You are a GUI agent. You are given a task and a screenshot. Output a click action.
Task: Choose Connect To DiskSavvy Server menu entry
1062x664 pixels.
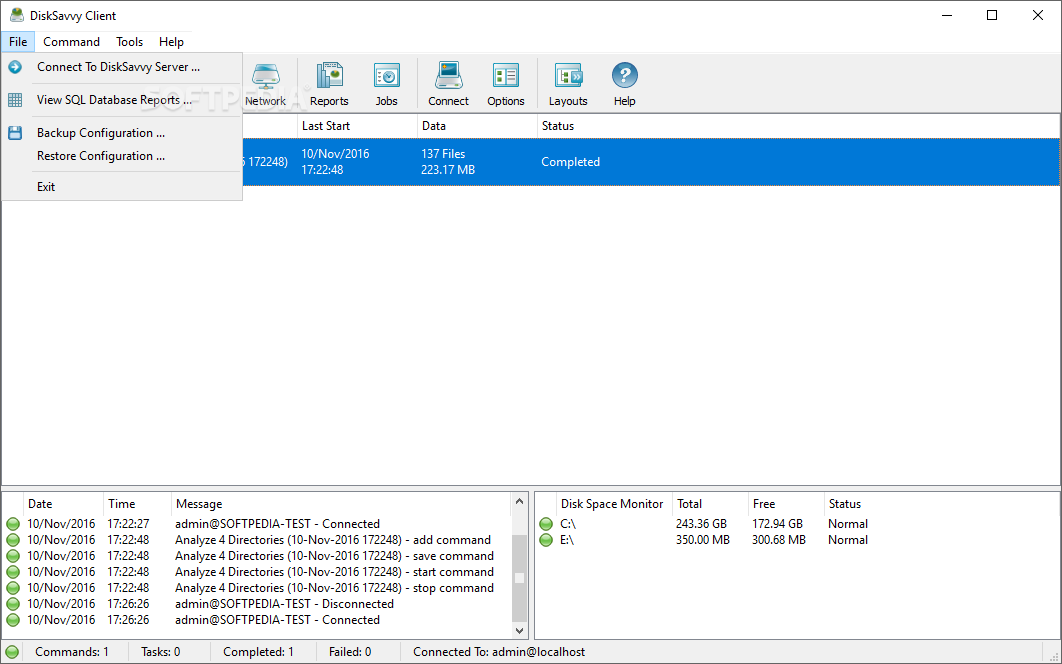(x=122, y=67)
